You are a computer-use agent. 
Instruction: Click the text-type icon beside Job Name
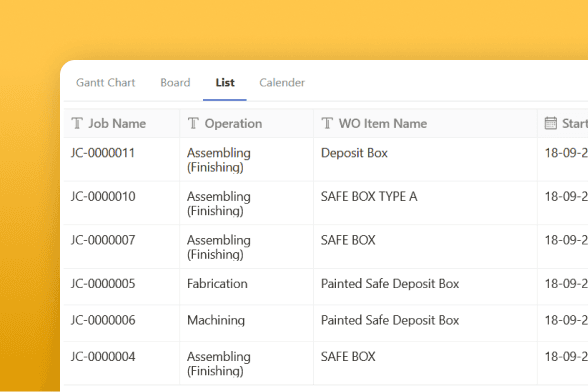click(x=77, y=123)
